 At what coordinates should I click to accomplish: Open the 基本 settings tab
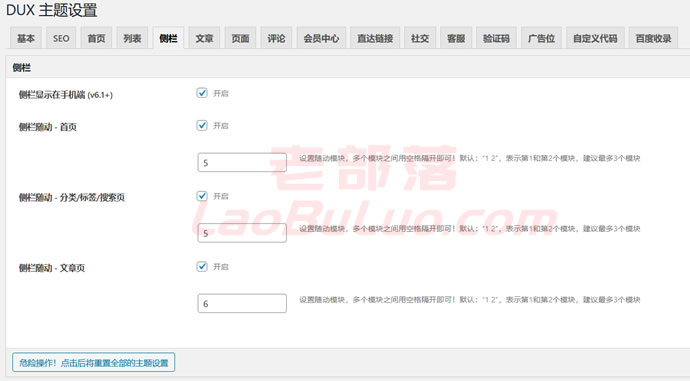point(26,38)
